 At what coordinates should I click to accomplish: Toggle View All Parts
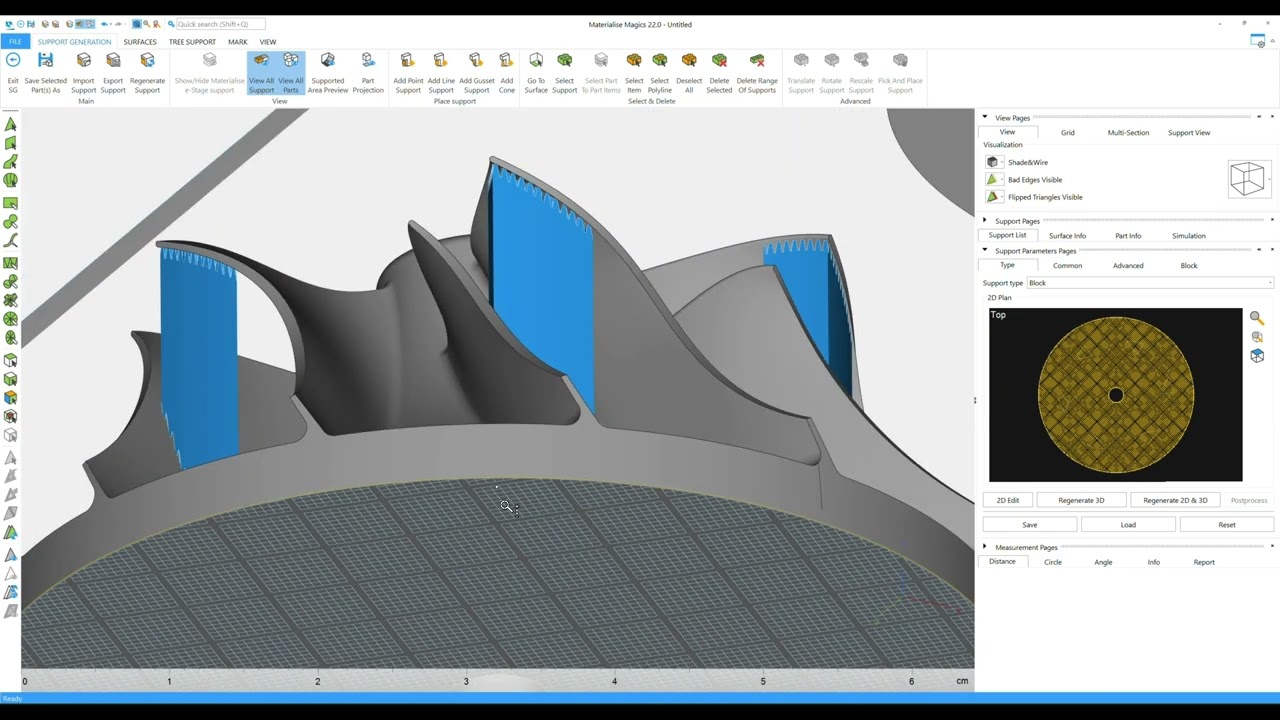(x=290, y=74)
